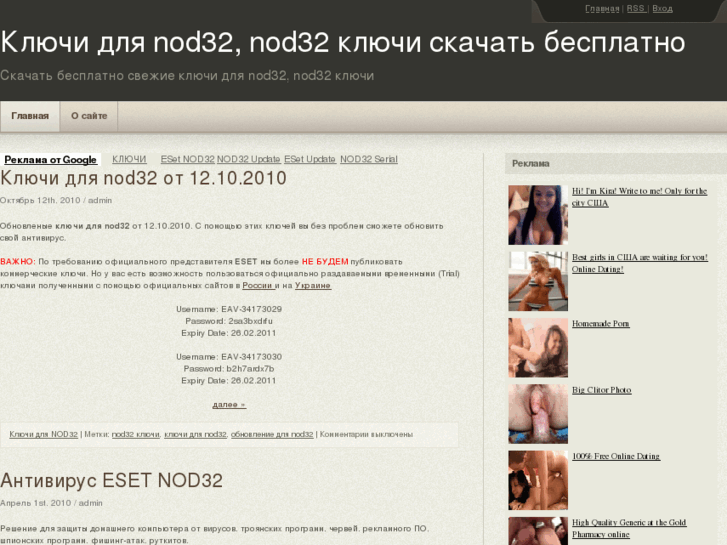This screenshot has width=727, height=545.
Task: Click the далее » read more link
Action: click(229, 404)
